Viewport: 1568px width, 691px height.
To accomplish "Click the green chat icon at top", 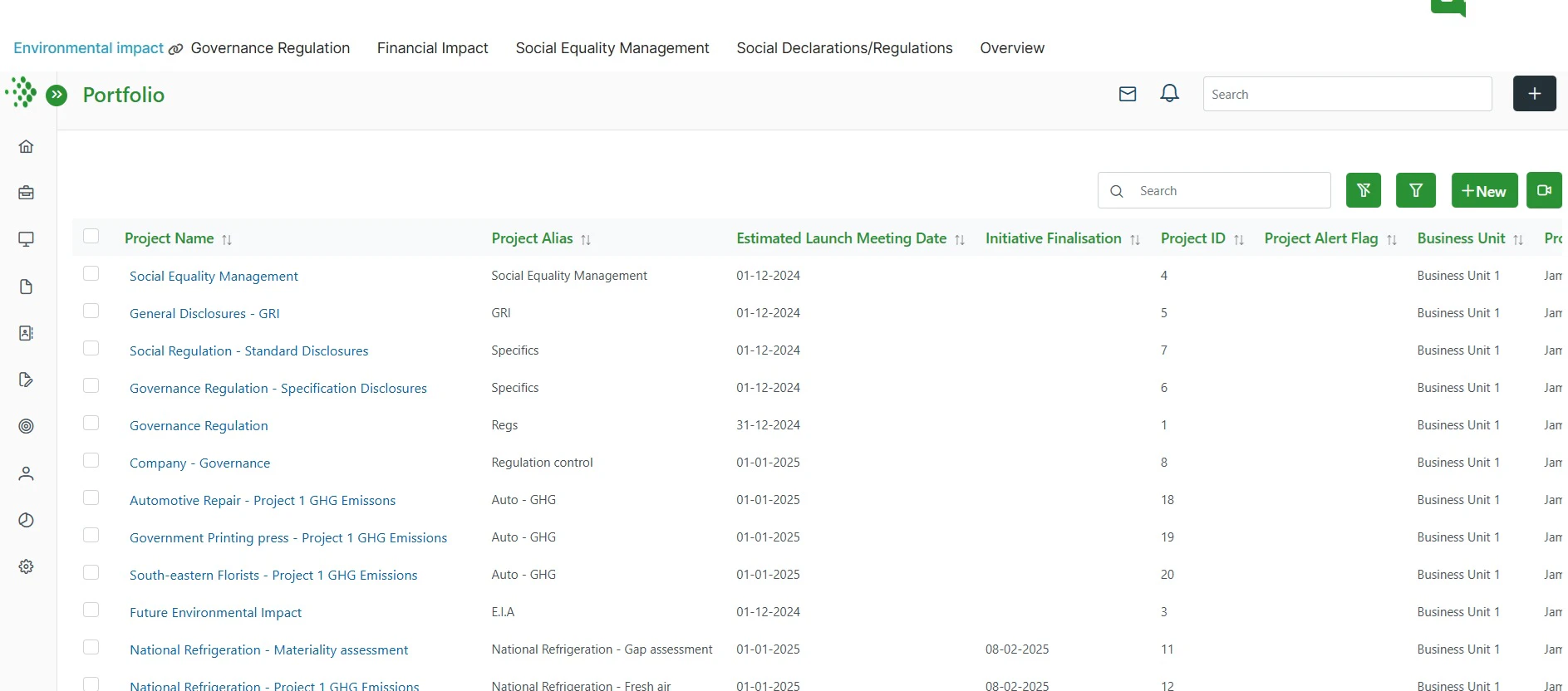I will pos(1448,7).
